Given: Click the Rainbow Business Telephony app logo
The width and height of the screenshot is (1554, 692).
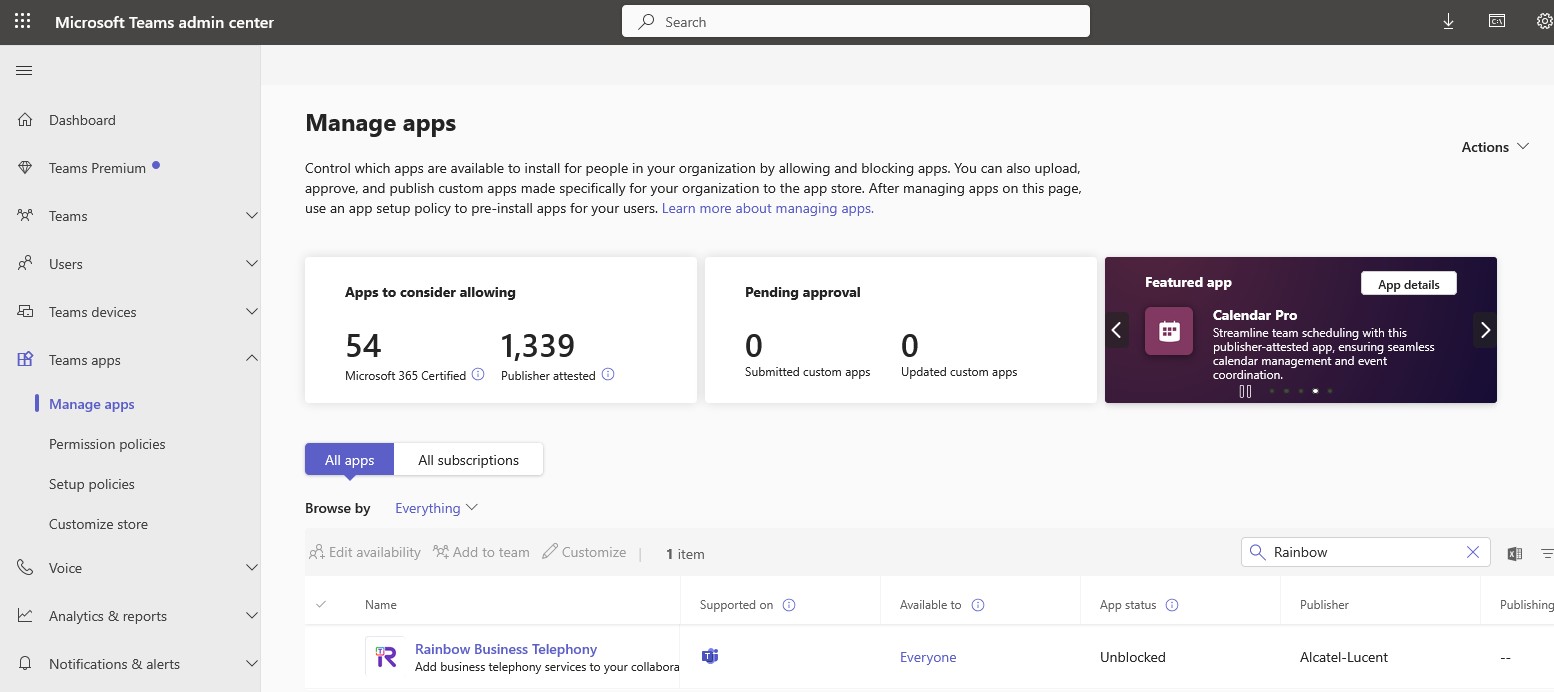Looking at the screenshot, I should 384,656.
